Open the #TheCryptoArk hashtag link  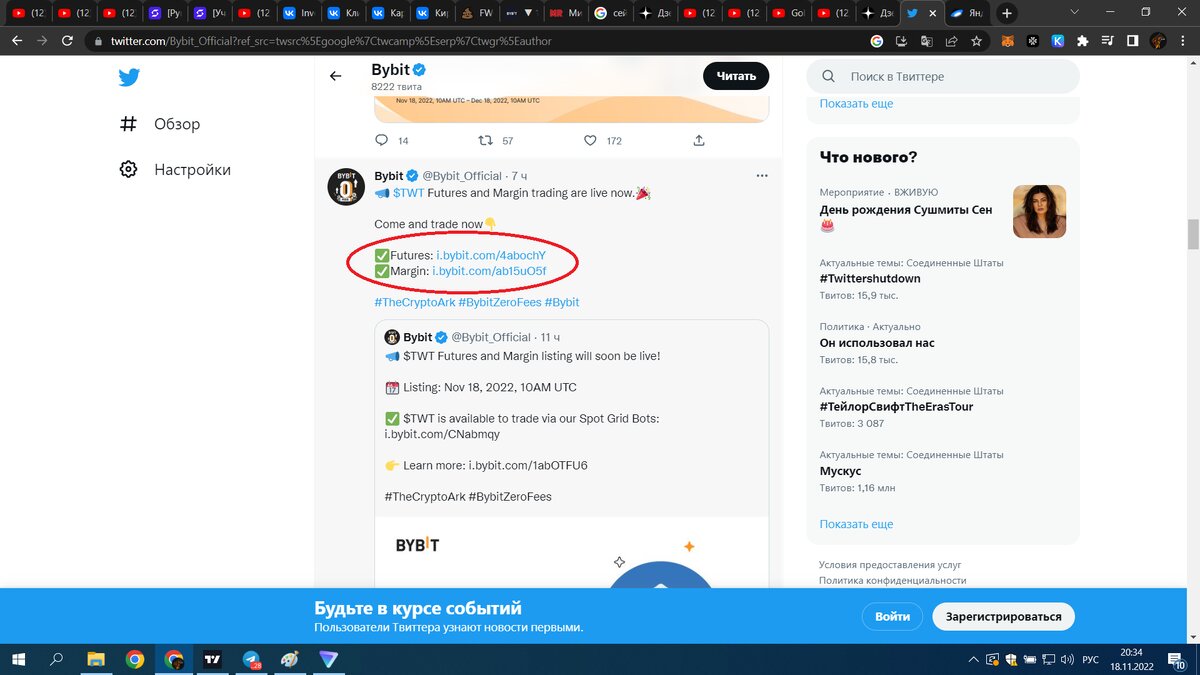coord(414,302)
